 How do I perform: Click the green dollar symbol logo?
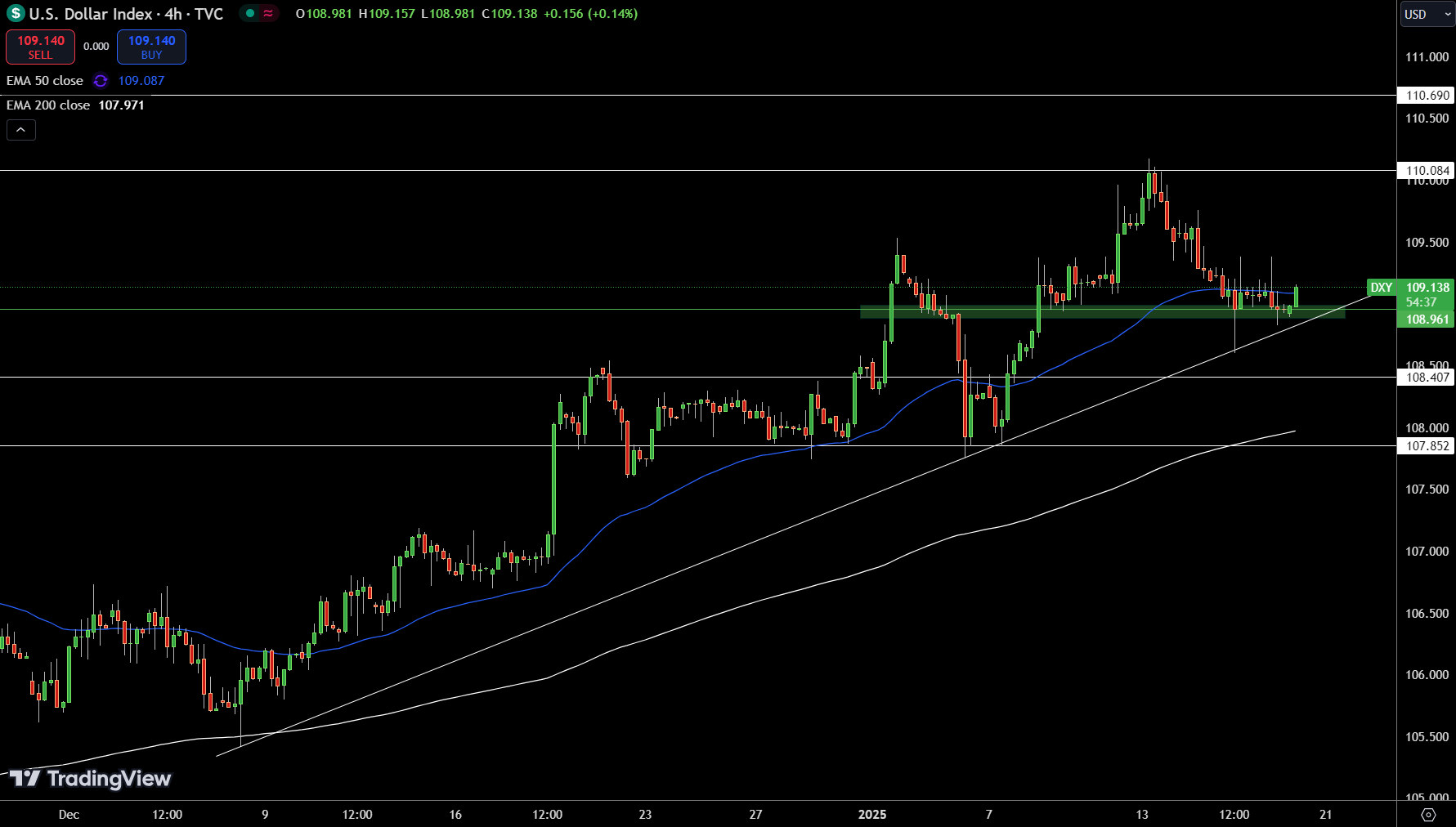pyautogui.click(x=16, y=14)
